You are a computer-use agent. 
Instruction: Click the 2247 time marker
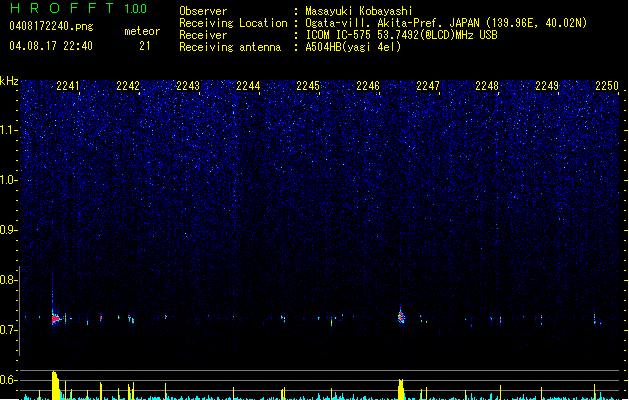click(x=428, y=86)
